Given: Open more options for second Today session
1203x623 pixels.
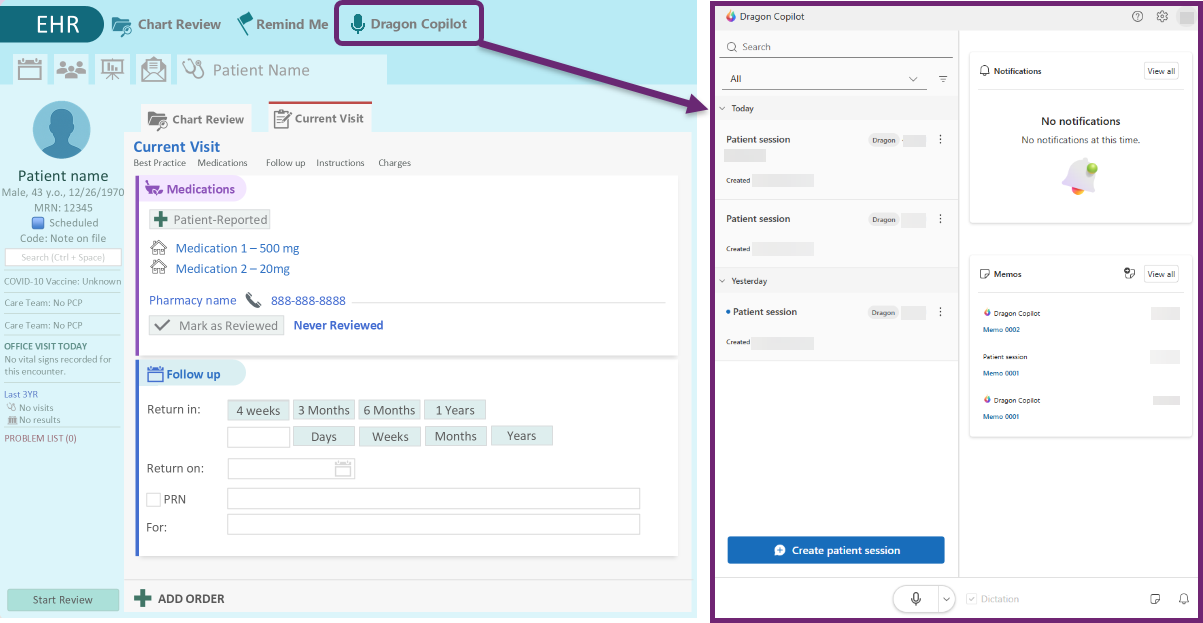Looking at the screenshot, I should coord(940,219).
